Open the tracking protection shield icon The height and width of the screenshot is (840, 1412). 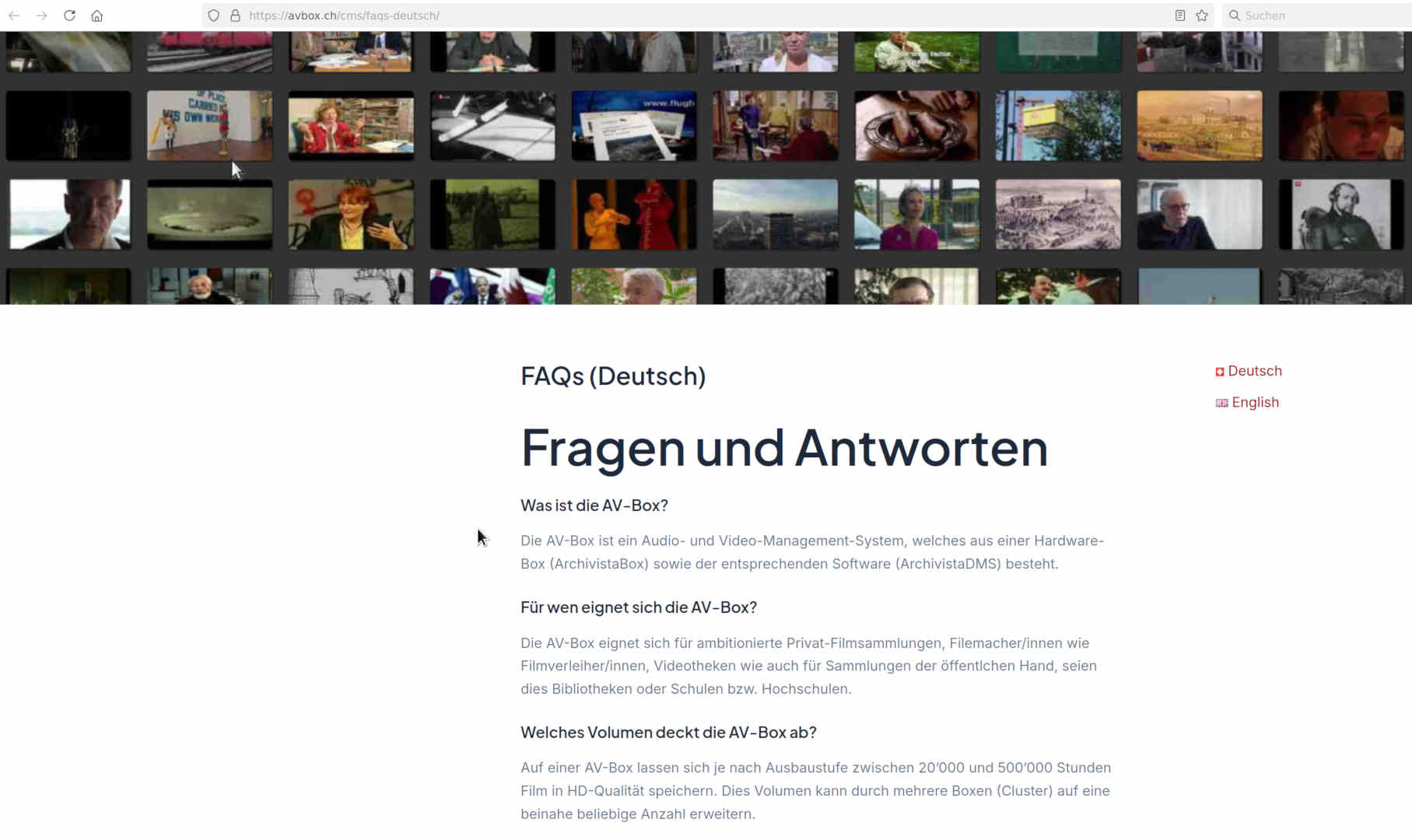[214, 16]
